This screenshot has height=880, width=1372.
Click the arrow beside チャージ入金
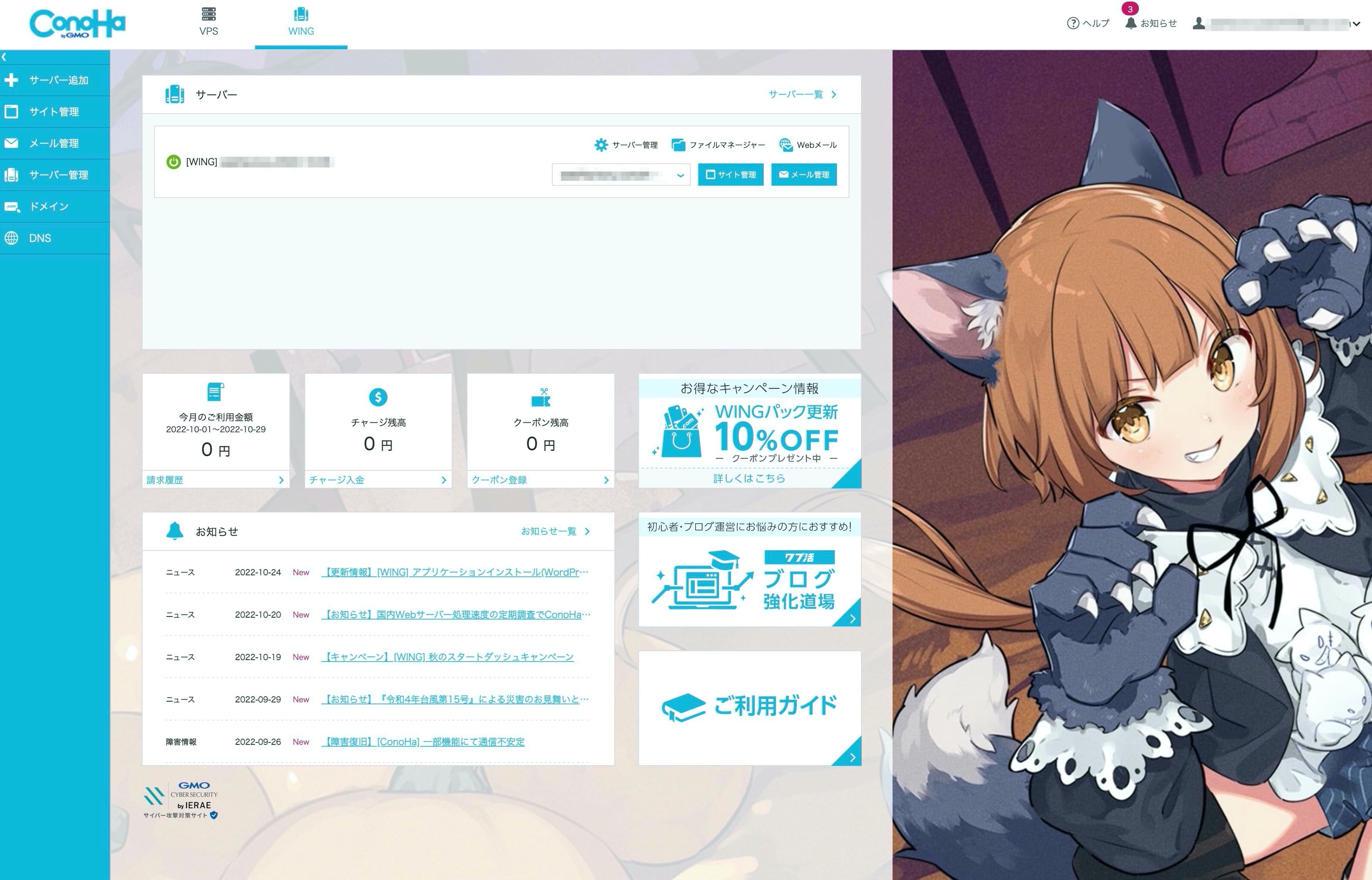point(444,480)
